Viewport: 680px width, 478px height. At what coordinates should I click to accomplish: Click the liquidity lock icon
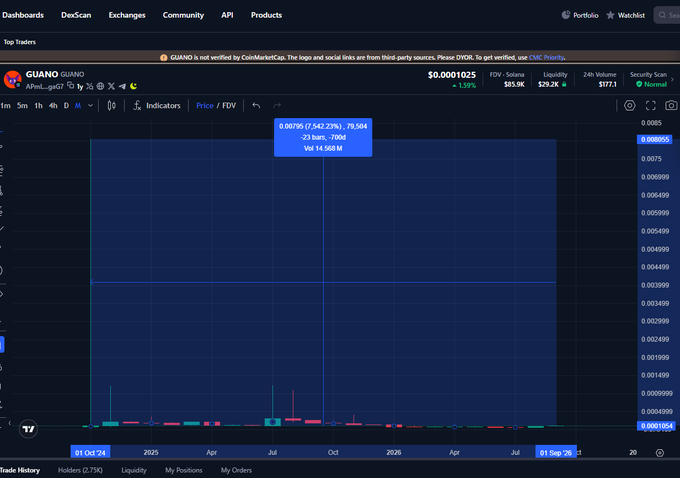(564, 84)
